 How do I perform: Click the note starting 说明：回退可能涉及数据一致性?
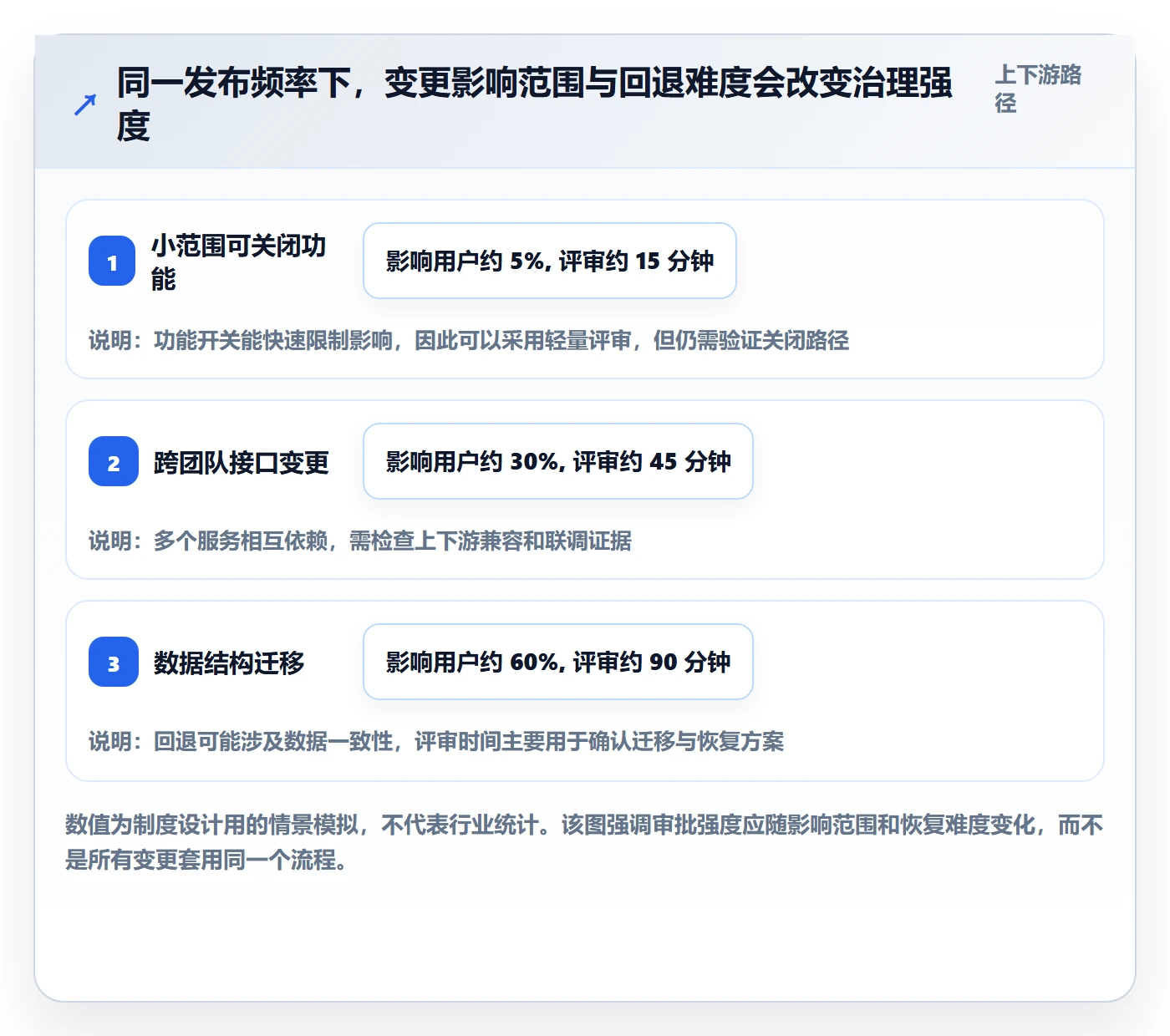pyautogui.click(x=436, y=742)
